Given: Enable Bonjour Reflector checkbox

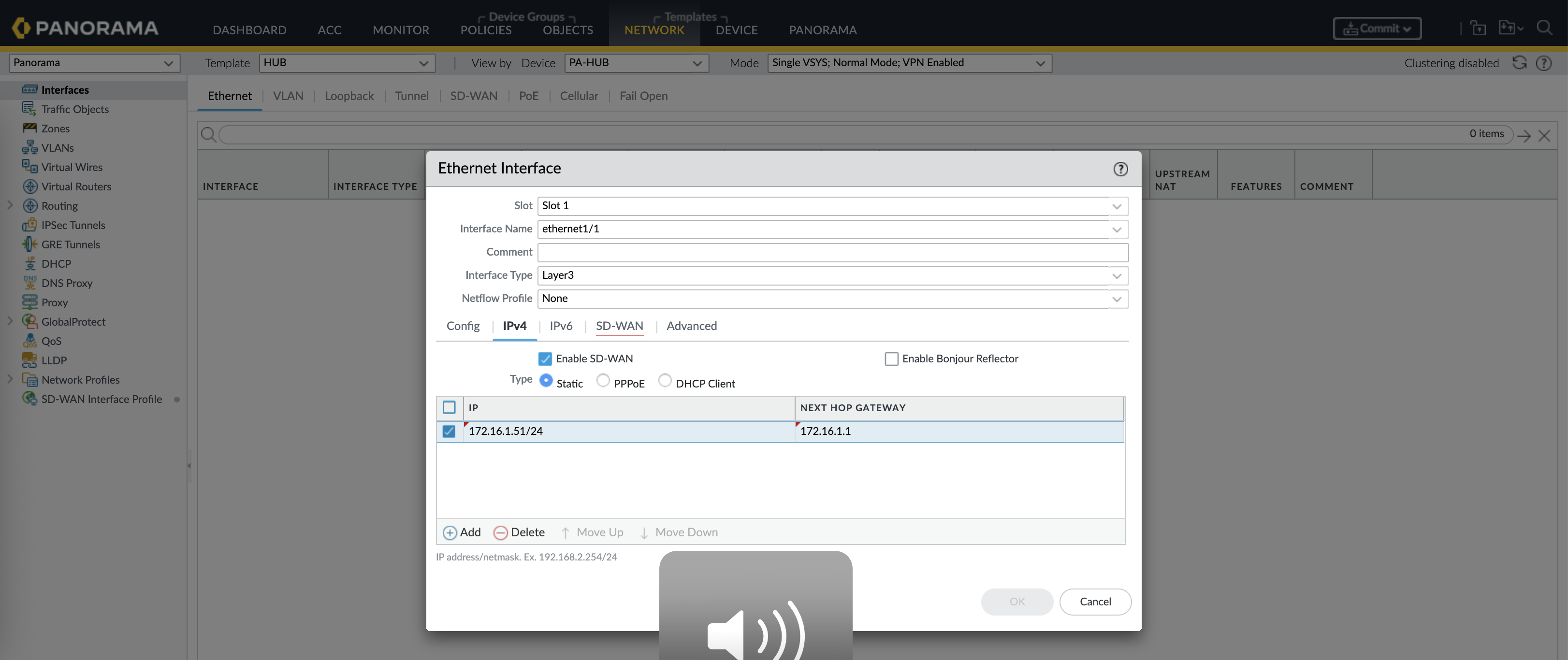Looking at the screenshot, I should (x=891, y=359).
